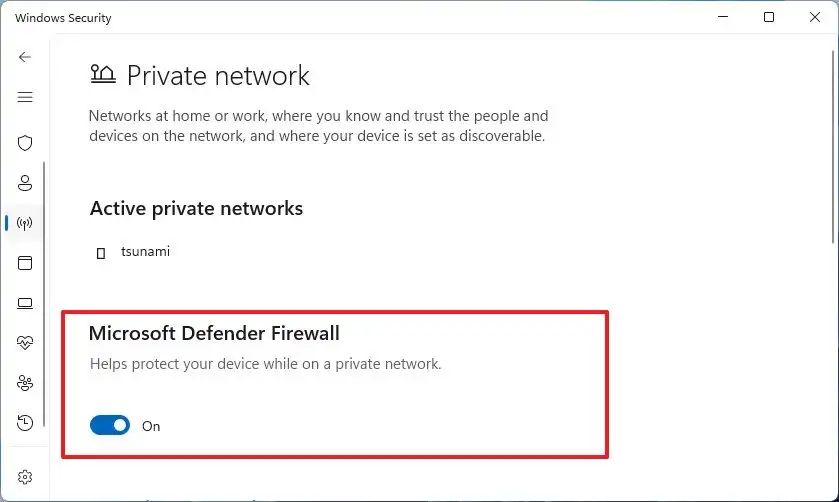Screen dimensions: 839x502
Task: Open Device security laptop icon
Action: [x=25, y=303]
